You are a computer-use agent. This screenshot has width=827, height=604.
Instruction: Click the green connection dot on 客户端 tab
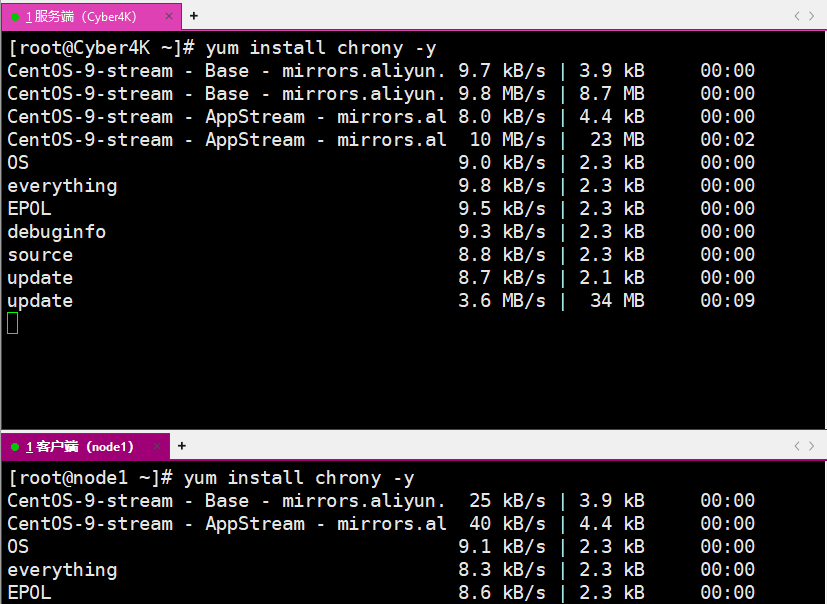coord(15,447)
